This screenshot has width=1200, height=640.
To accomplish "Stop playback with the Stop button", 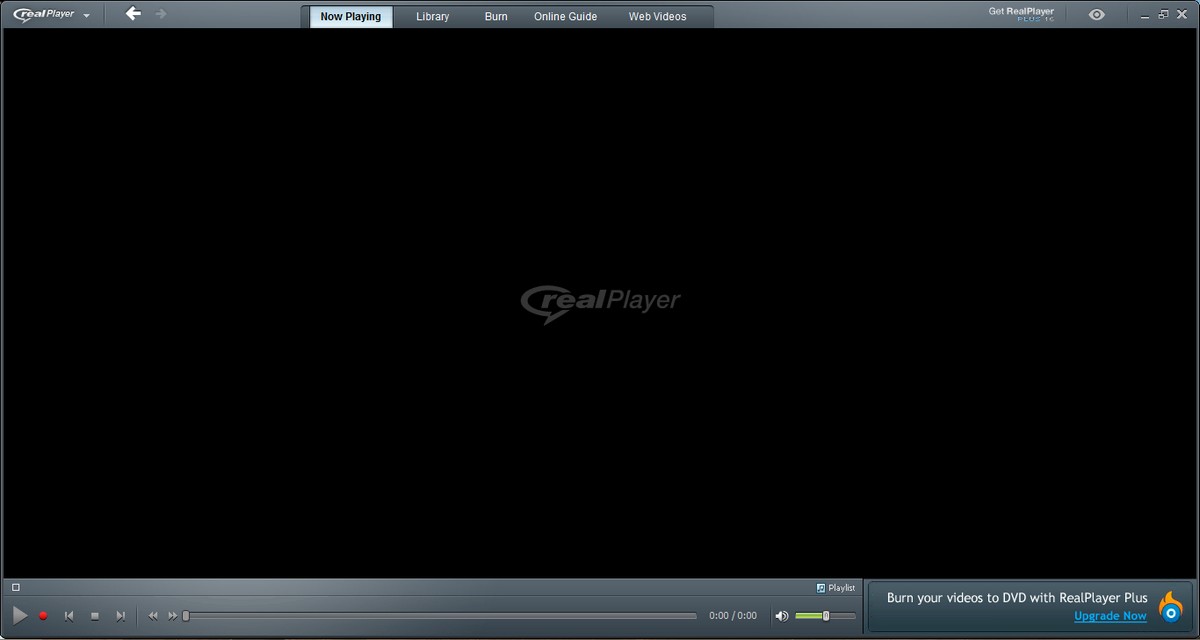I will click(x=95, y=616).
